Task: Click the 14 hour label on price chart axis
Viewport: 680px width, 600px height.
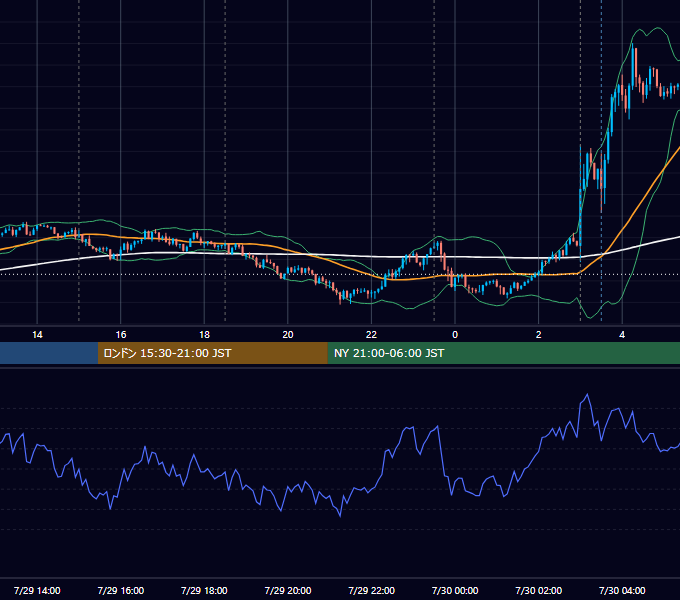Action: [x=37, y=335]
